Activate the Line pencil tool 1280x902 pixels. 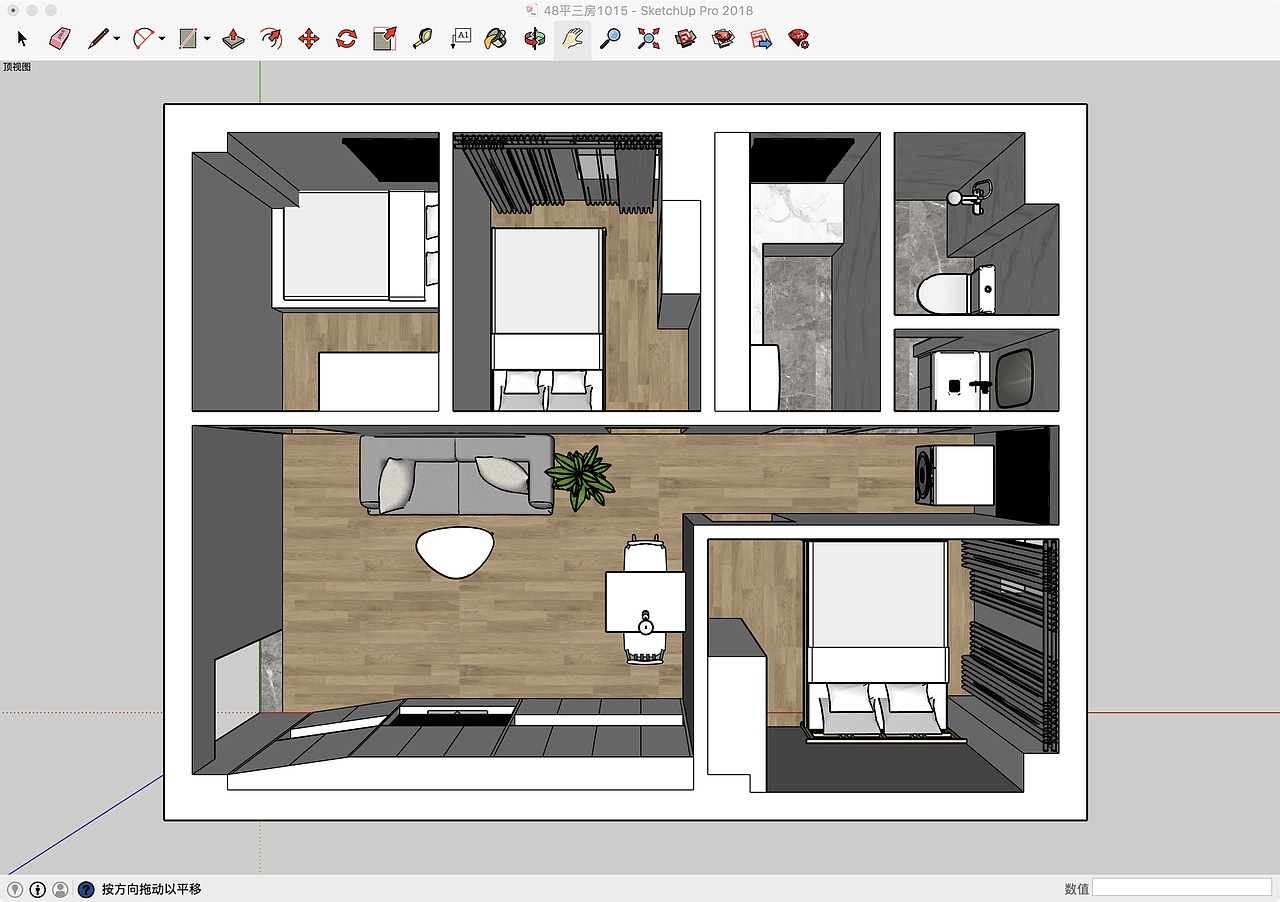(97, 39)
